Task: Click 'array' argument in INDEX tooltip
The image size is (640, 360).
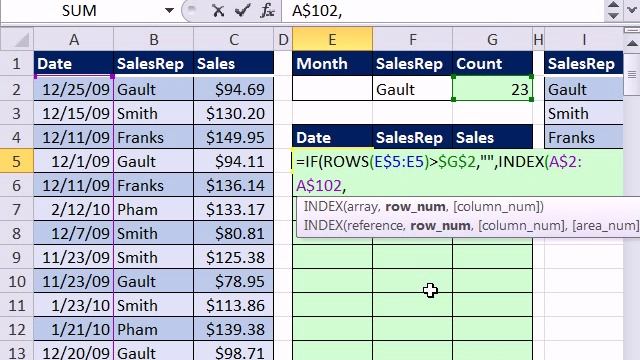Action: pos(362,207)
